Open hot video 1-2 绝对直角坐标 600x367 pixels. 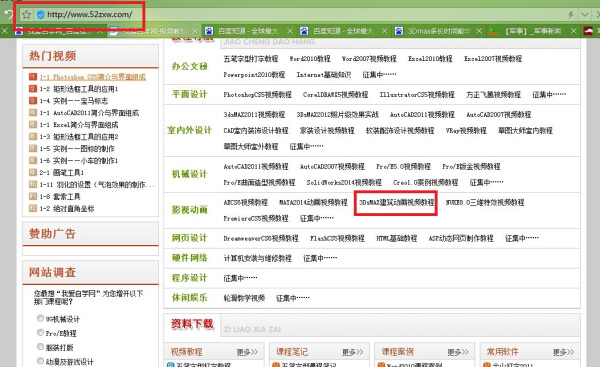[x=67, y=209]
